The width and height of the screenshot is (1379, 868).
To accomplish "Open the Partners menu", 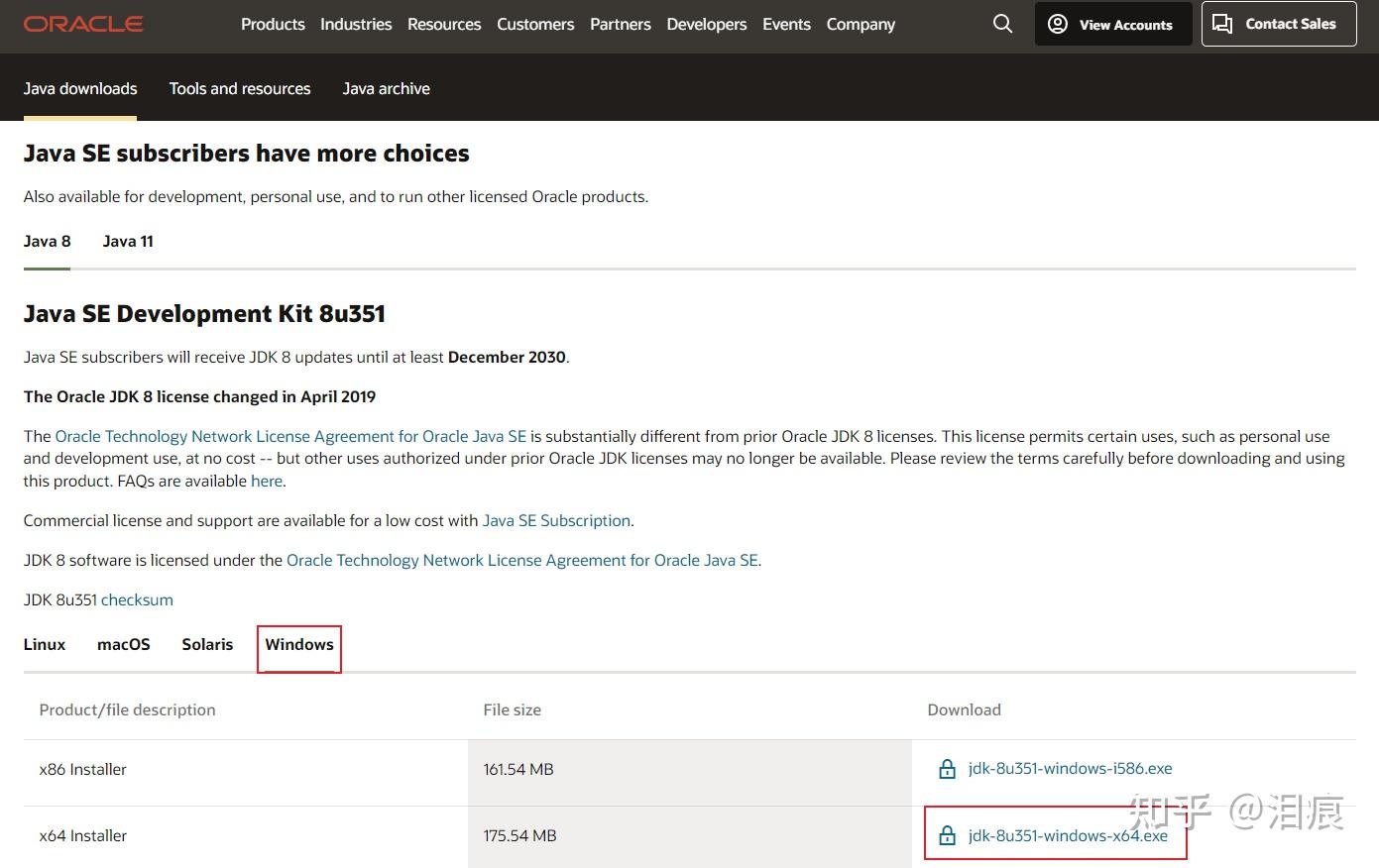I will (621, 24).
